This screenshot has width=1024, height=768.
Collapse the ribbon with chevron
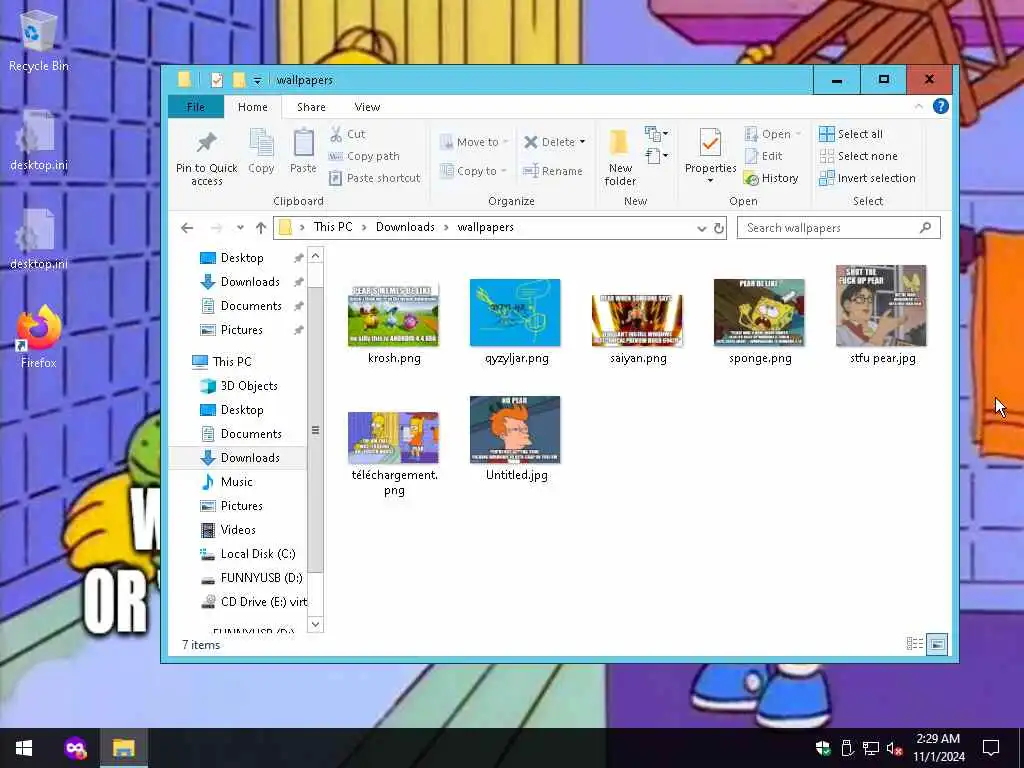point(919,106)
